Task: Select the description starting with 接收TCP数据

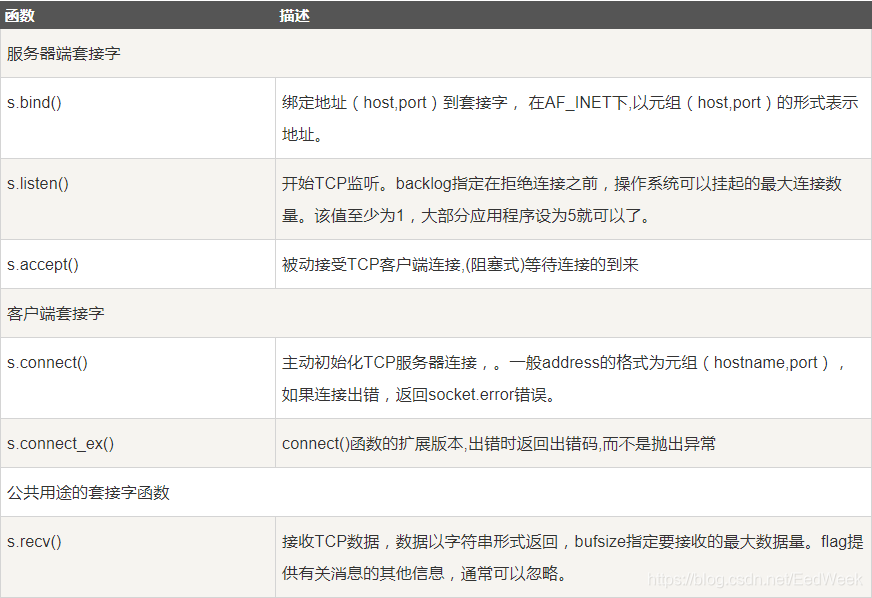Action: click(x=573, y=557)
